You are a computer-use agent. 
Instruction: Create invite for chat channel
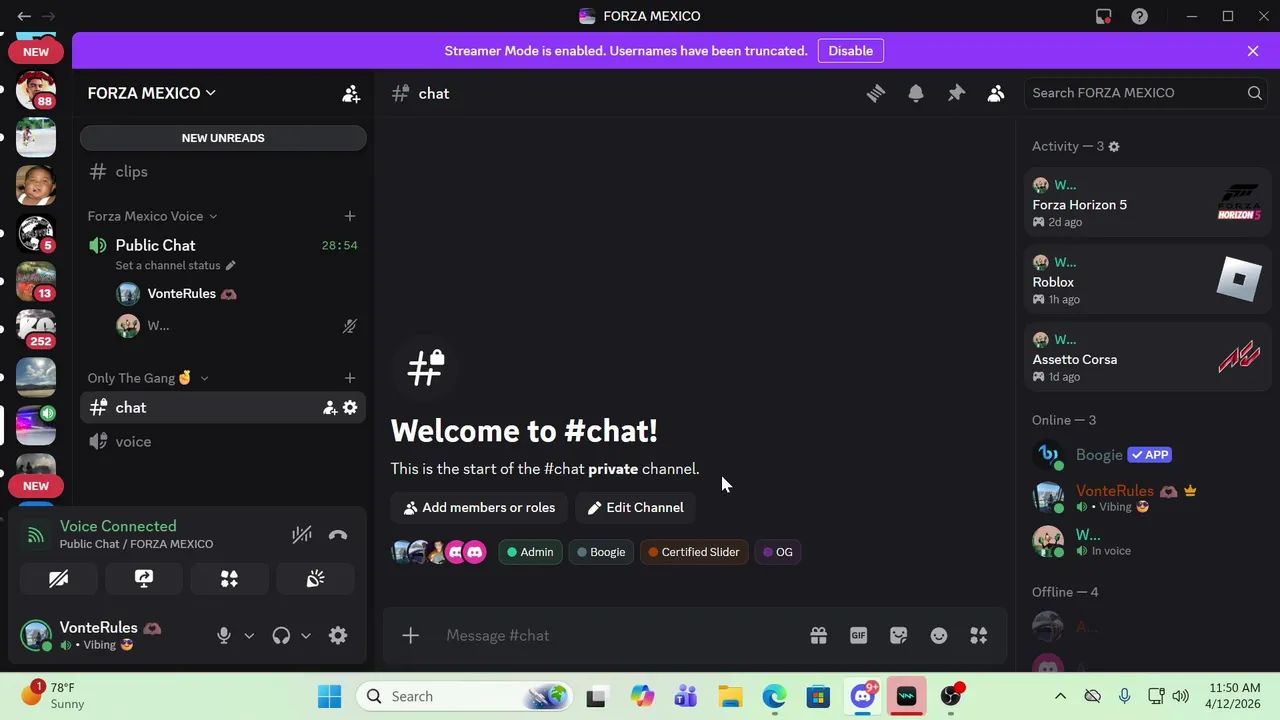pos(329,407)
